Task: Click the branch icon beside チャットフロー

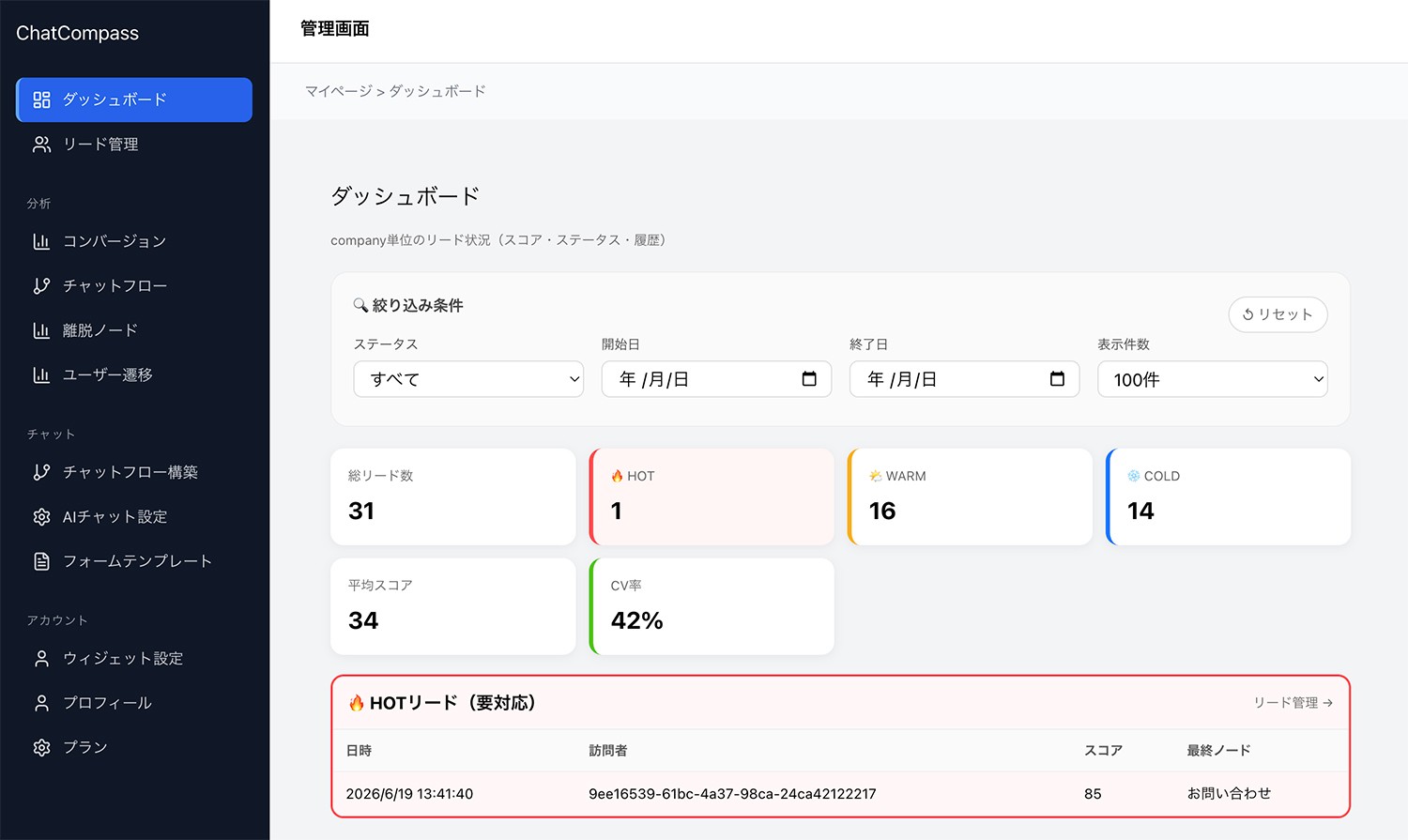Action: pyautogui.click(x=41, y=286)
